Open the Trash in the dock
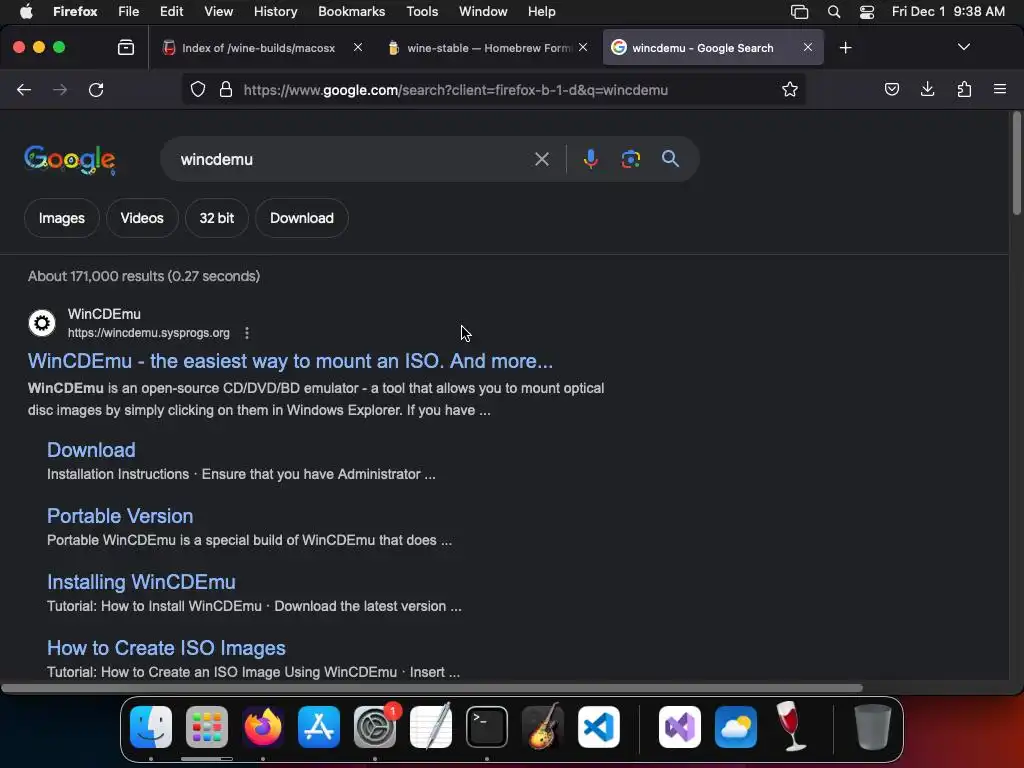 click(872, 727)
